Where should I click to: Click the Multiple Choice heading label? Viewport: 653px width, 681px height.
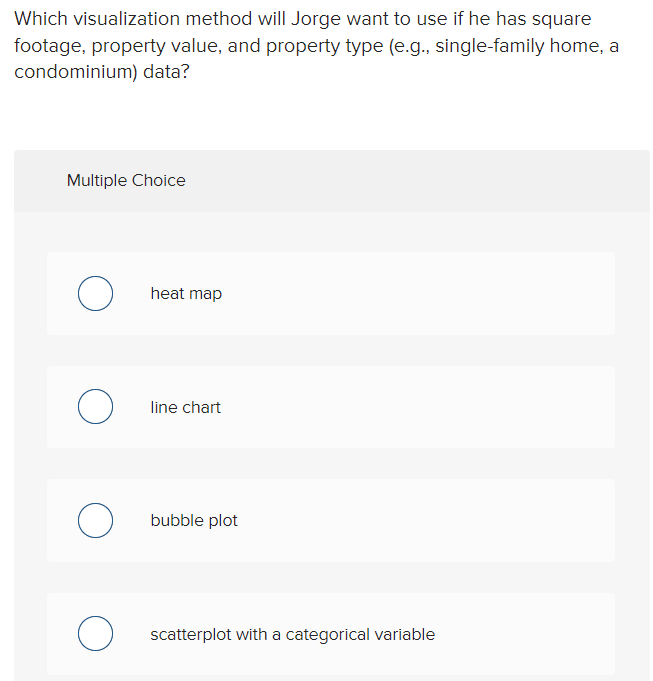pyautogui.click(x=126, y=180)
